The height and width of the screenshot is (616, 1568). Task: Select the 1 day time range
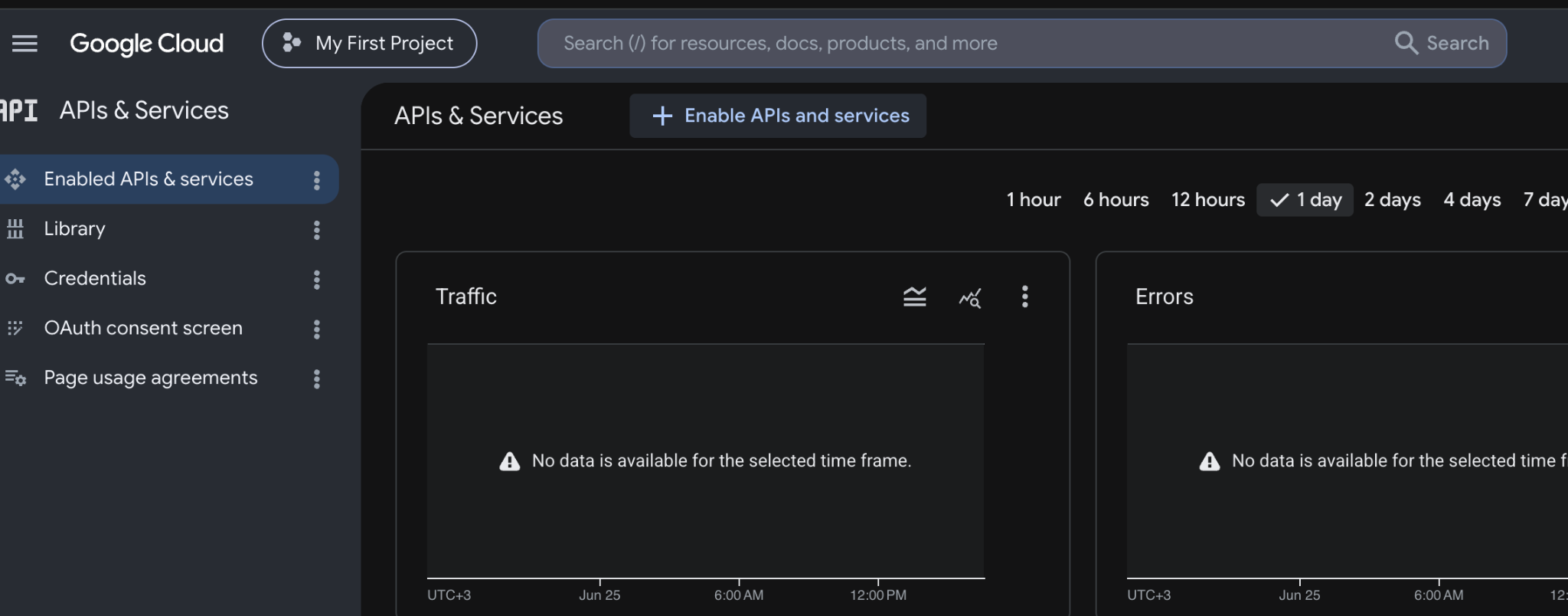[x=1305, y=200]
